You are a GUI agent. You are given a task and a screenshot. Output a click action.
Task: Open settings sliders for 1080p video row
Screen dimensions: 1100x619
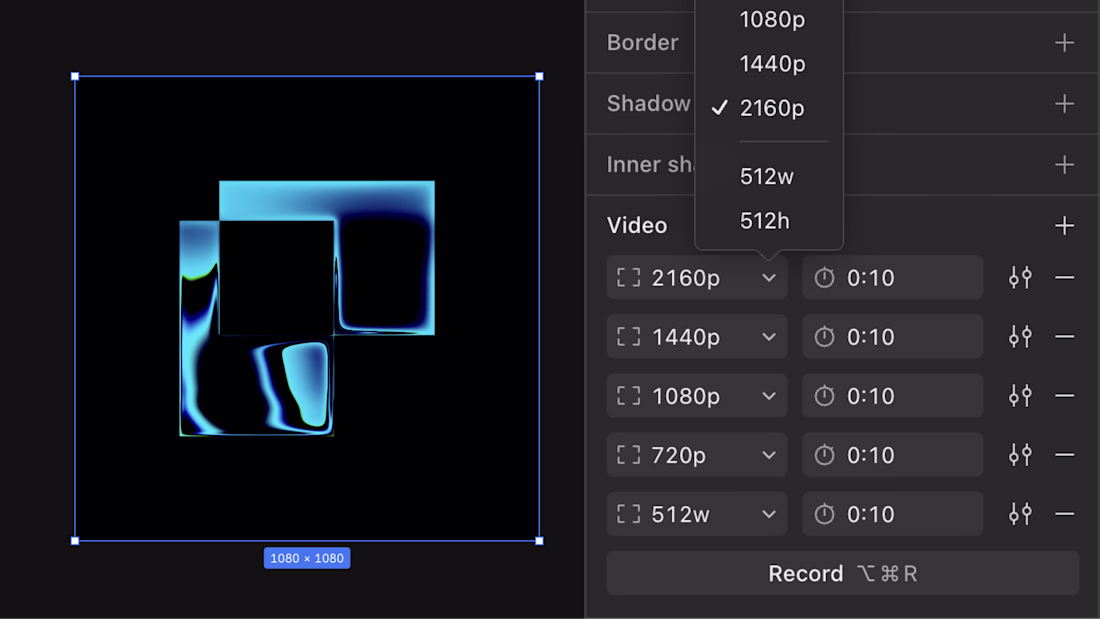pos(1020,396)
